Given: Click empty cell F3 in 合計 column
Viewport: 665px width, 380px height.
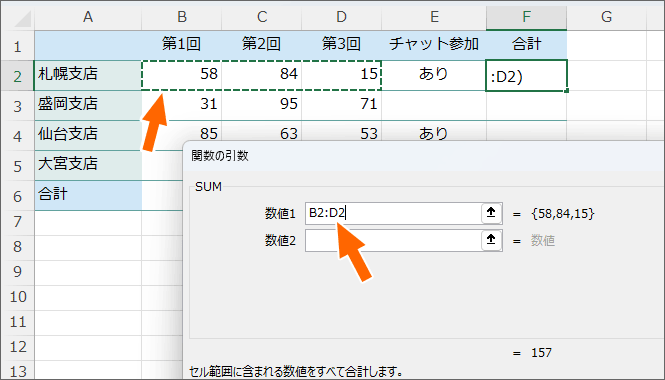Looking at the screenshot, I should pos(526,105).
